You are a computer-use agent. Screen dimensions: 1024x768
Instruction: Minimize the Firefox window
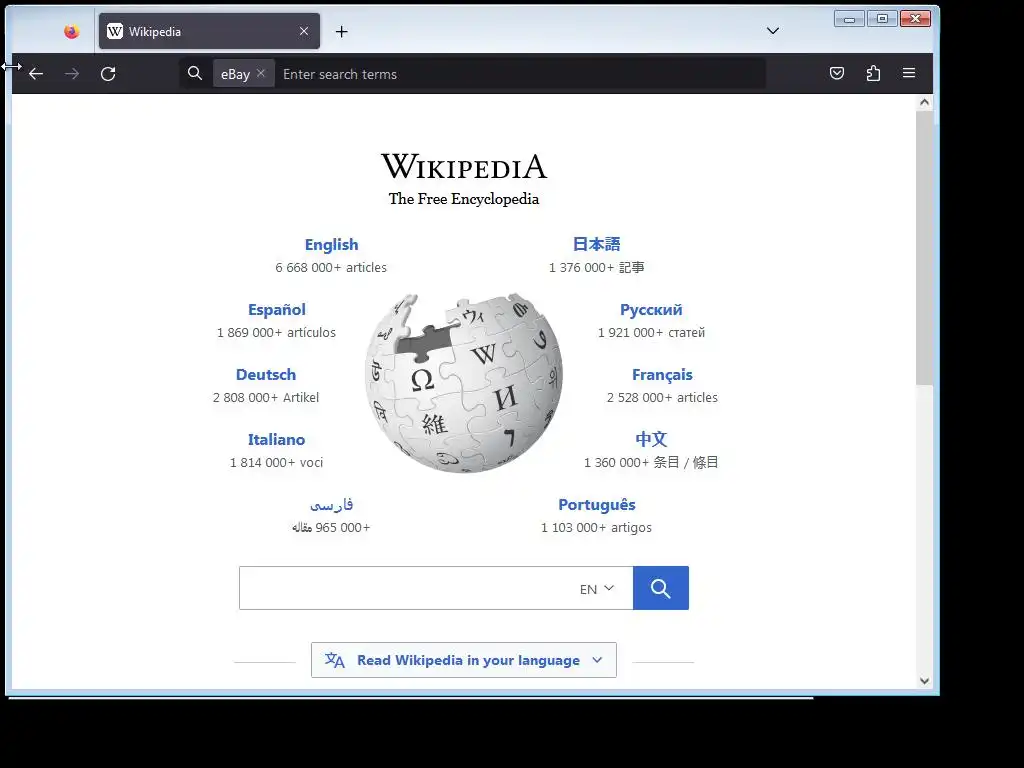click(x=849, y=18)
